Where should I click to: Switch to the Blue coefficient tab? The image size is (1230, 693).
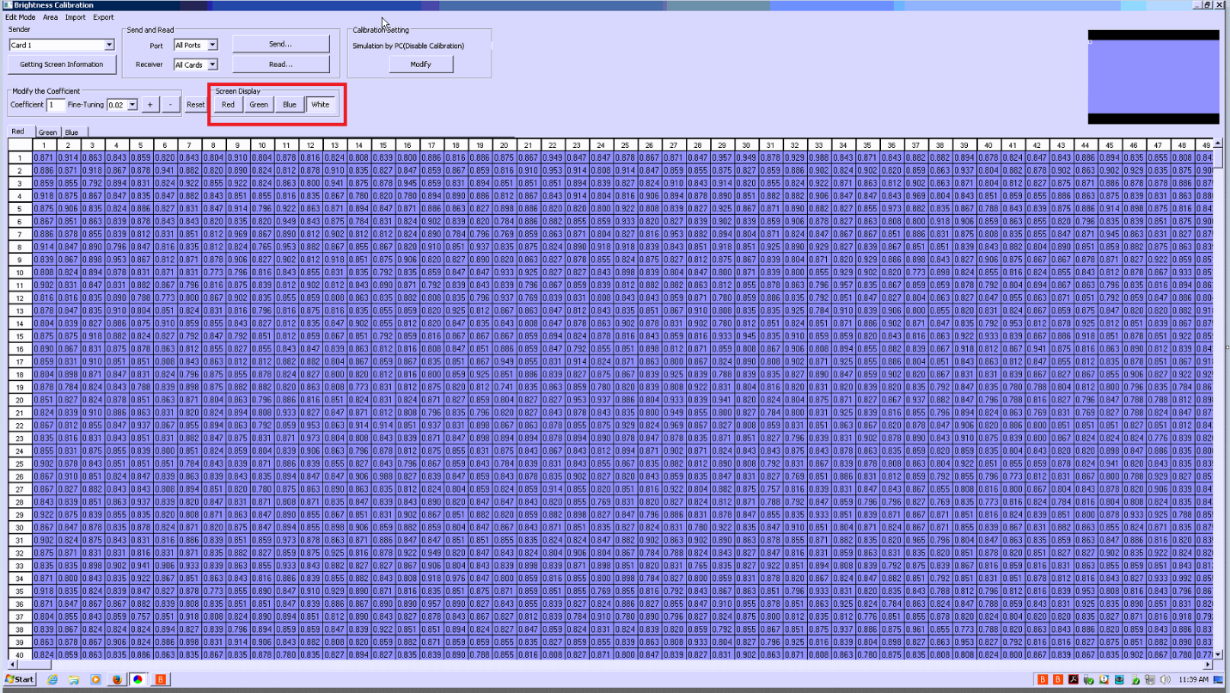(71, 132)
